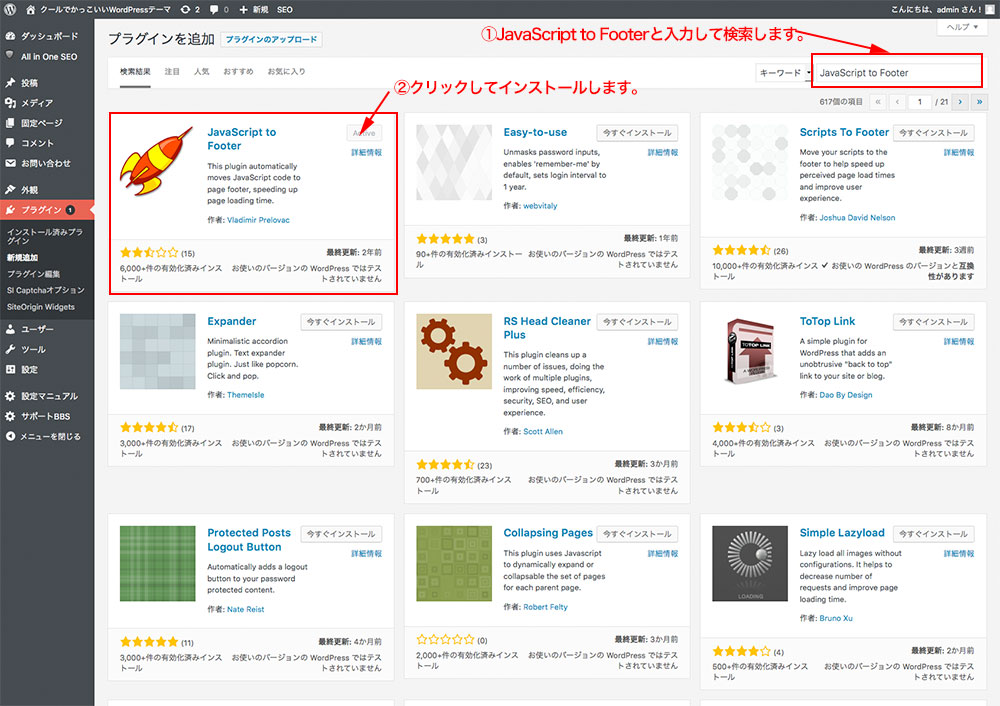Open 詳細情報 for ToTop Link
Image resolution: width=1000 pixels, height=706 pixels.
(959, 342)
